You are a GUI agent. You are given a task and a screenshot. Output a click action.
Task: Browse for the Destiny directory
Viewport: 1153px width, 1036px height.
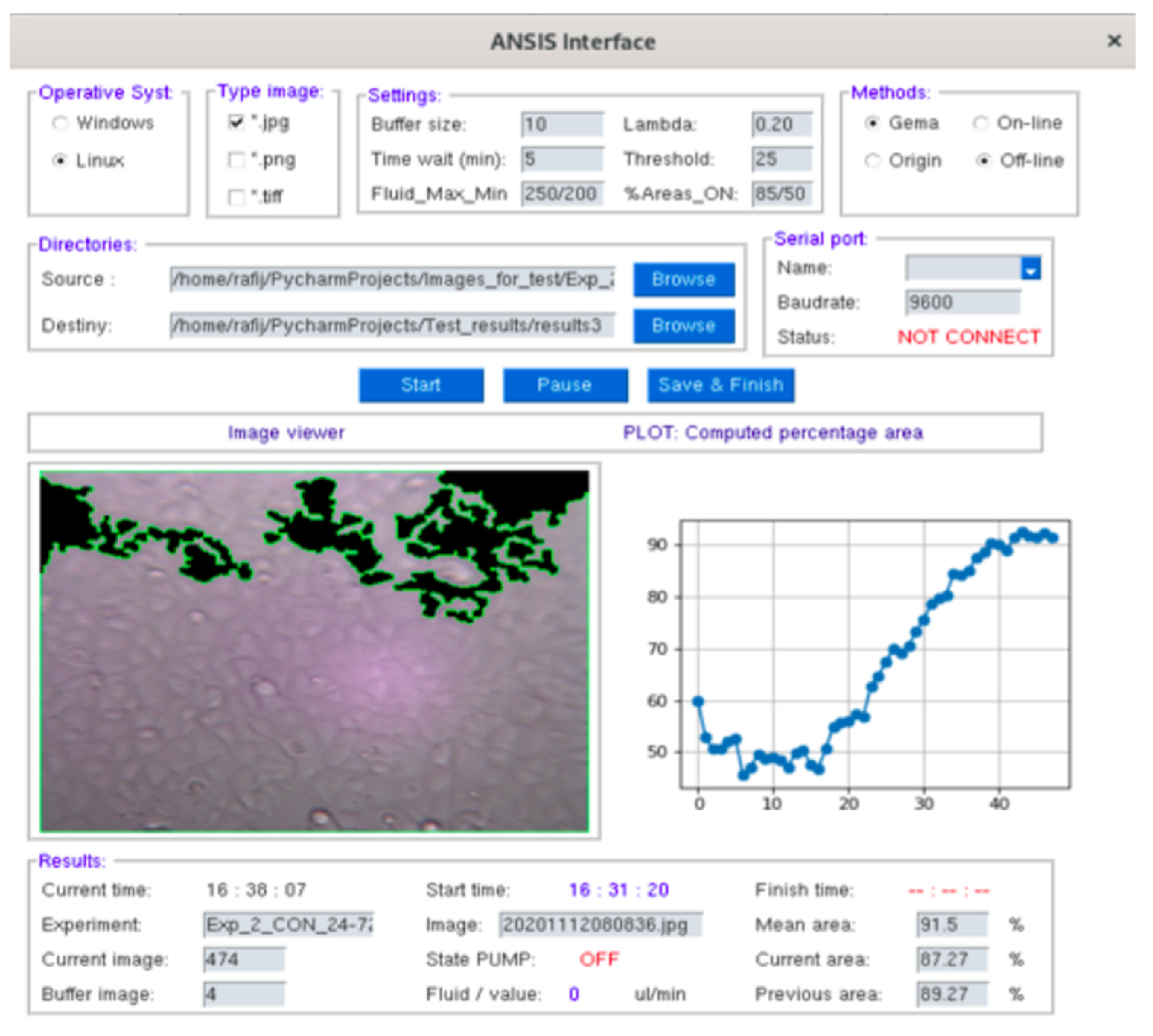(684, 325)
